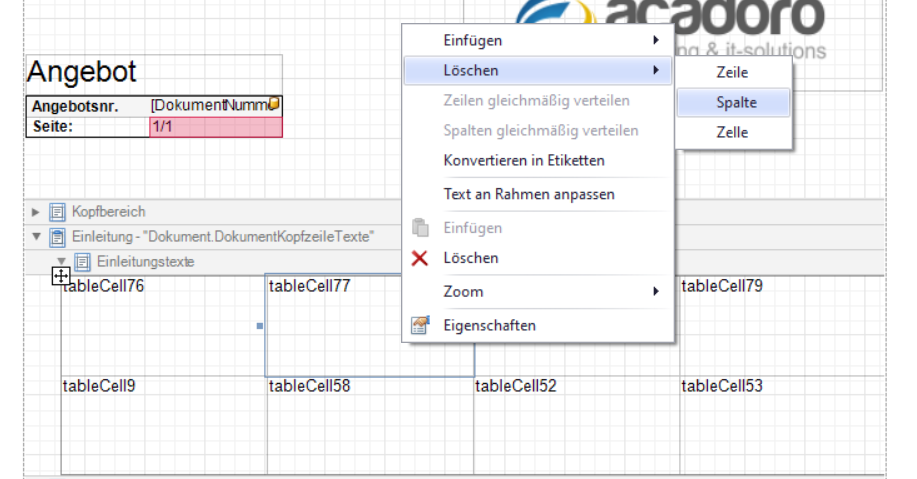This screenshot has width=917, height=479.
Task: Click the four-arrow table move handle
Action: pos(61,276)
